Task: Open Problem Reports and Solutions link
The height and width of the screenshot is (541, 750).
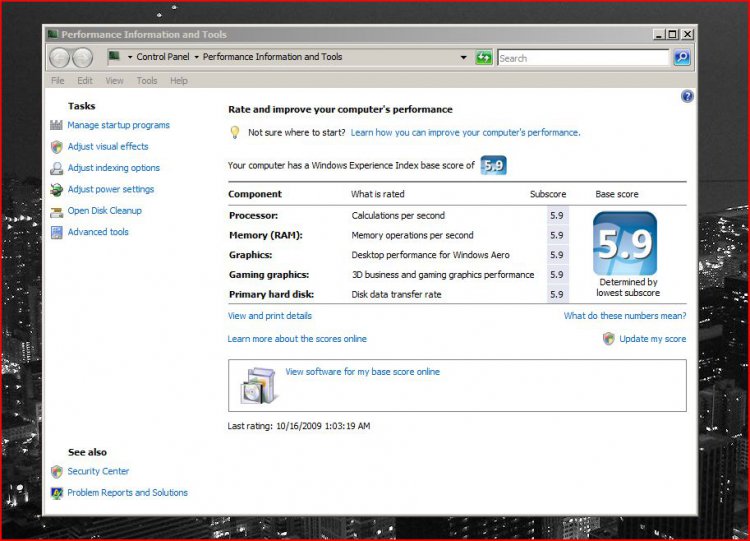Action: point(127,493)
